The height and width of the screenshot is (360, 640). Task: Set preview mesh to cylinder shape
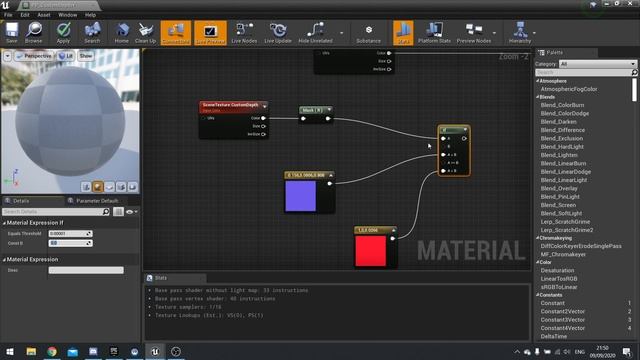click(86, 187)
